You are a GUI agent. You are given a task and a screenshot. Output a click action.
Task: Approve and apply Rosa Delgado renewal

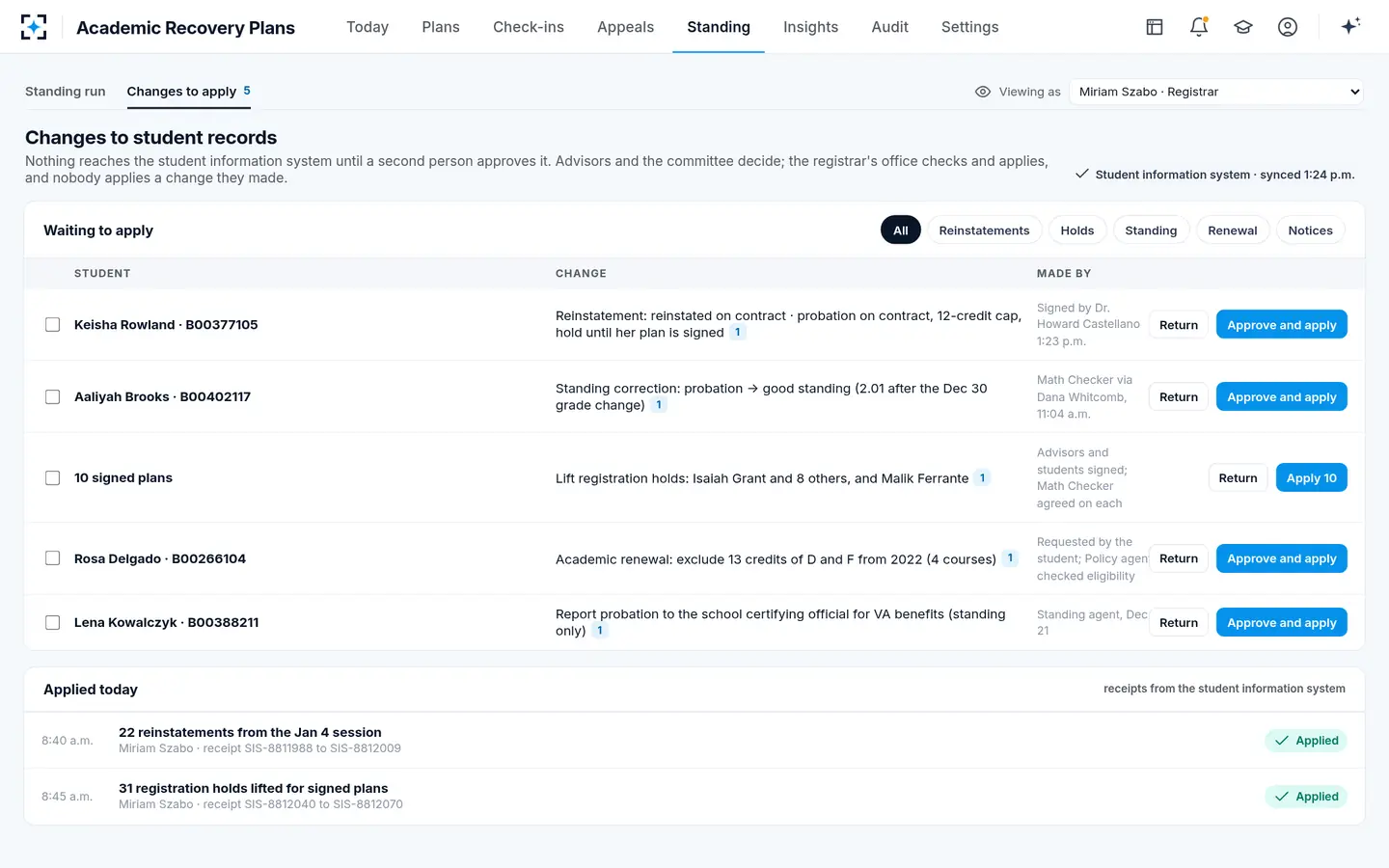tap(1281, 558)
